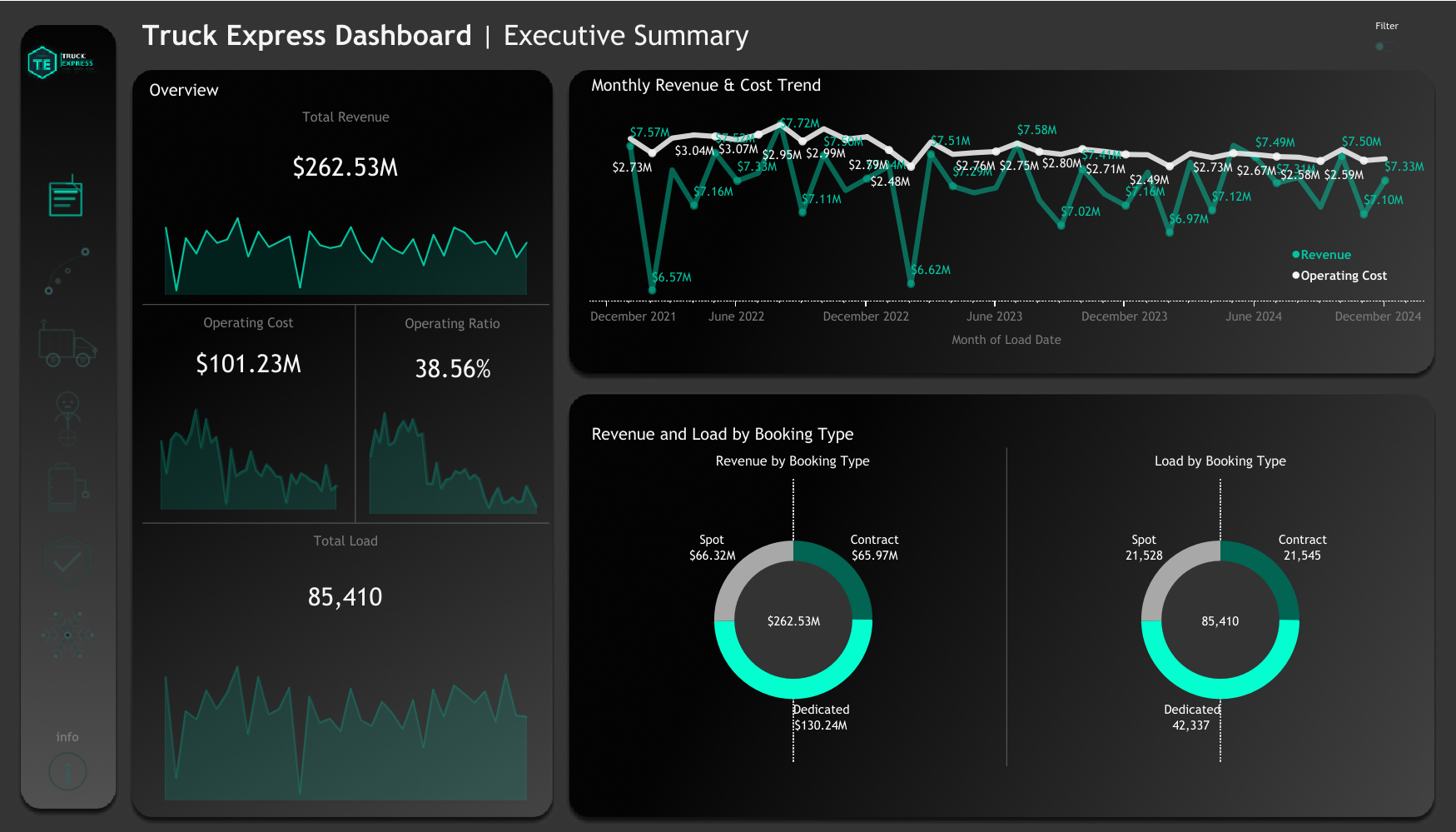Click the December 2022 axis label

(x=866, y=316)
